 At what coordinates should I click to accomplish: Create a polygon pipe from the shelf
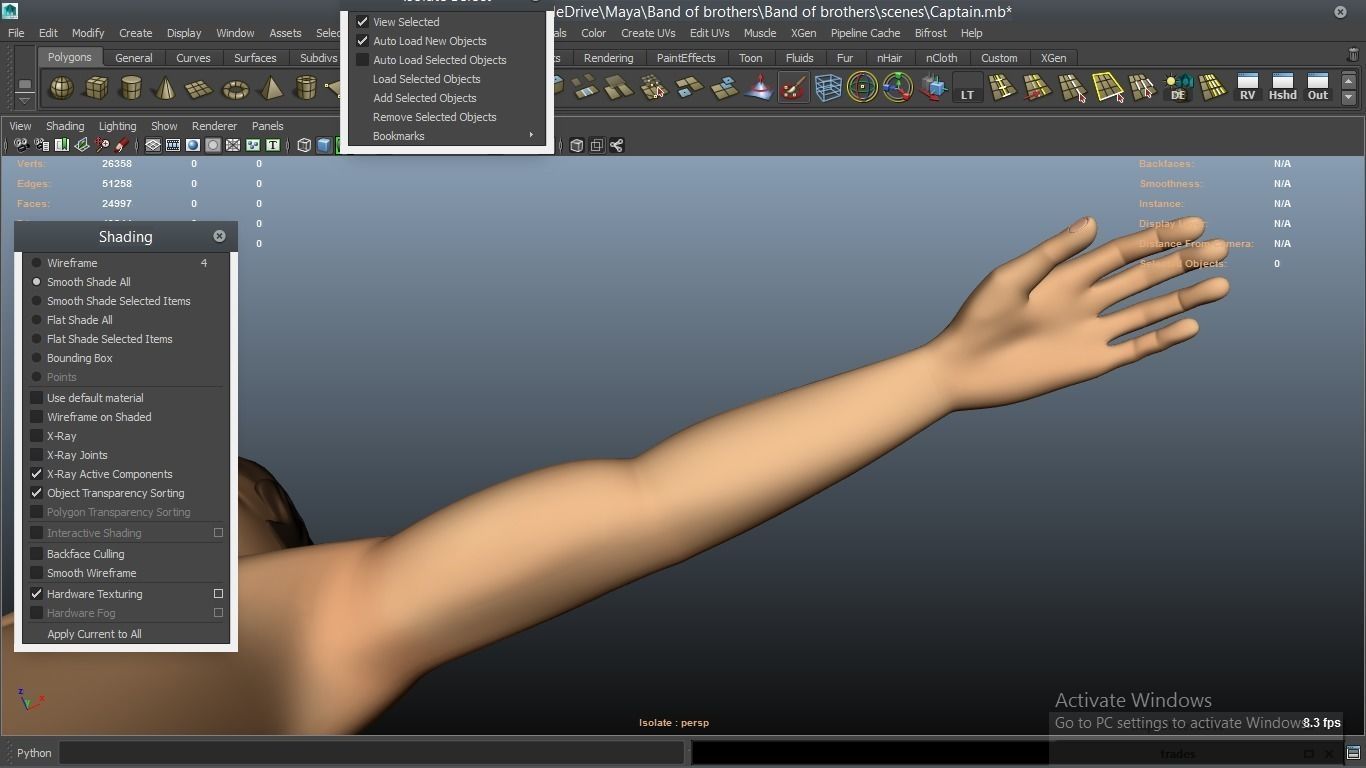point(306,89)
